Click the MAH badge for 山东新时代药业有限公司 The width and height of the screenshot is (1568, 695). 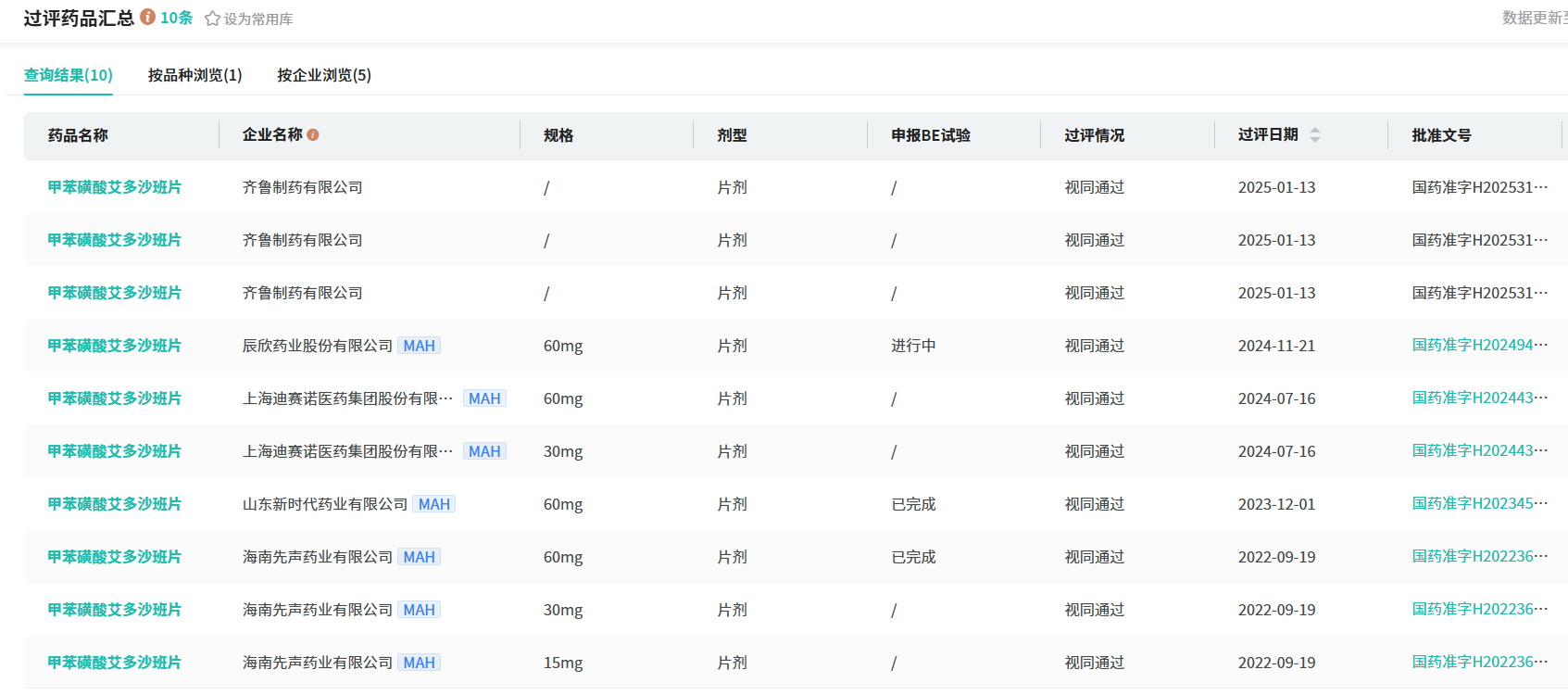(433, 504)
